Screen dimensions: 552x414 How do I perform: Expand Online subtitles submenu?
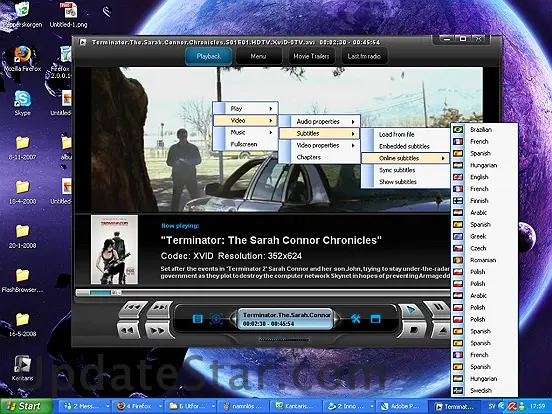tap(406, 158)
